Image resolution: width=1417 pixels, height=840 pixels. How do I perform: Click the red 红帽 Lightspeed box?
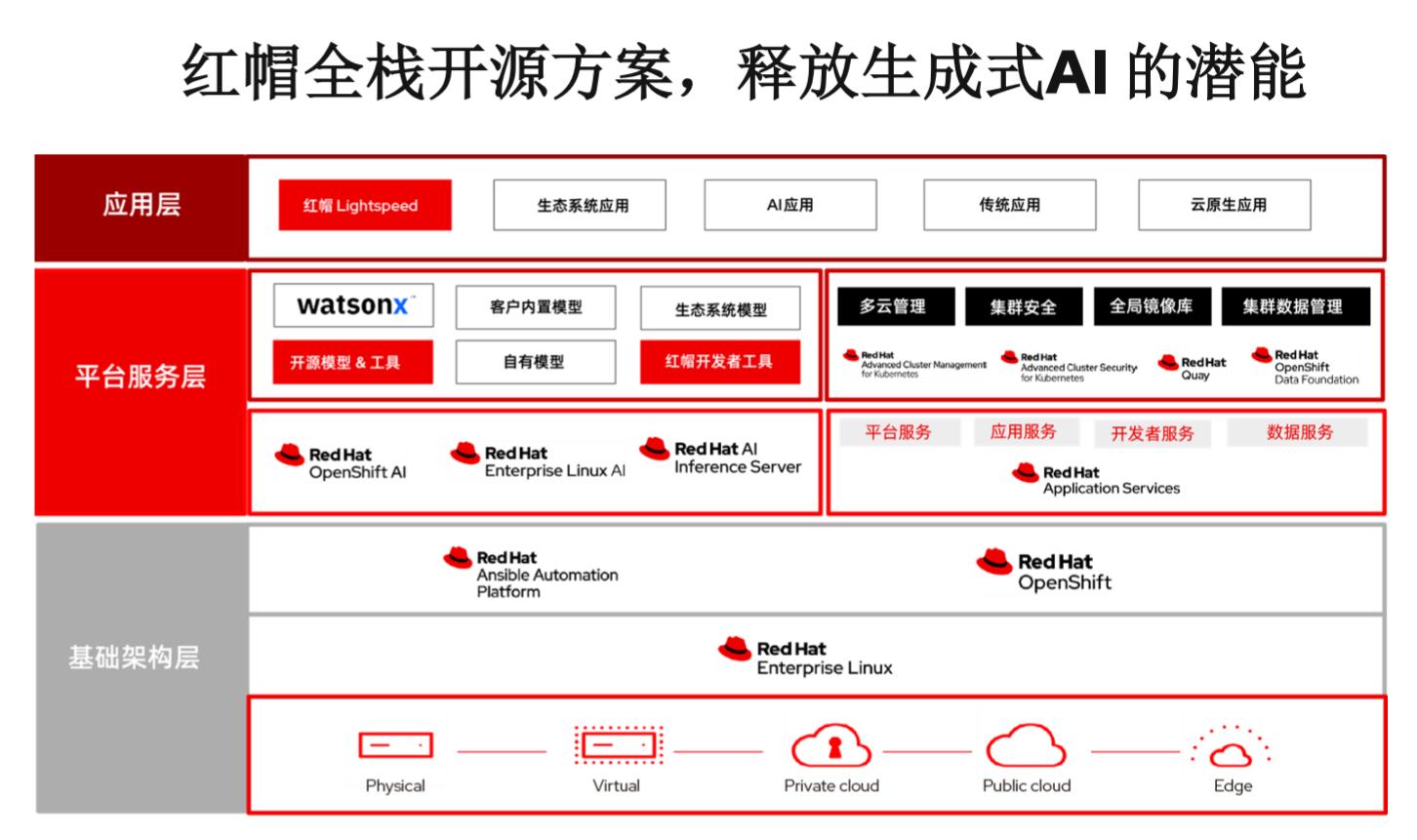coord(365,205)
